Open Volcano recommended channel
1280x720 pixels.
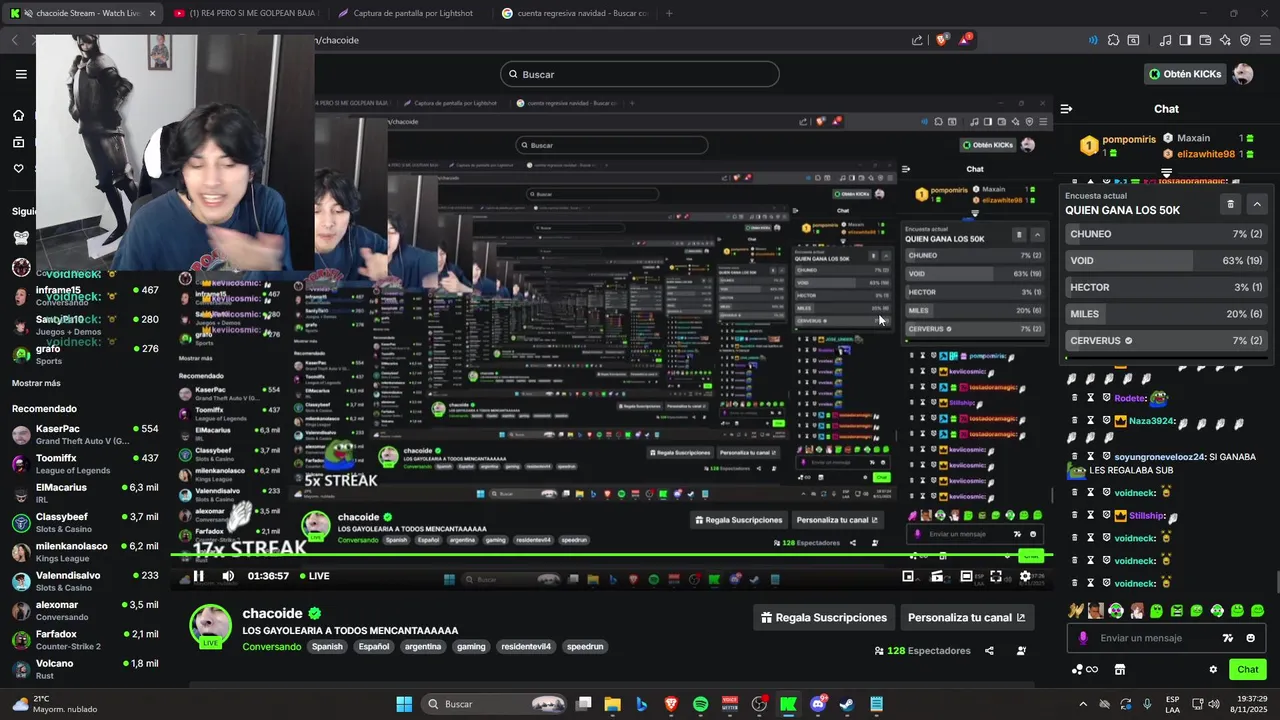[85, 669]
